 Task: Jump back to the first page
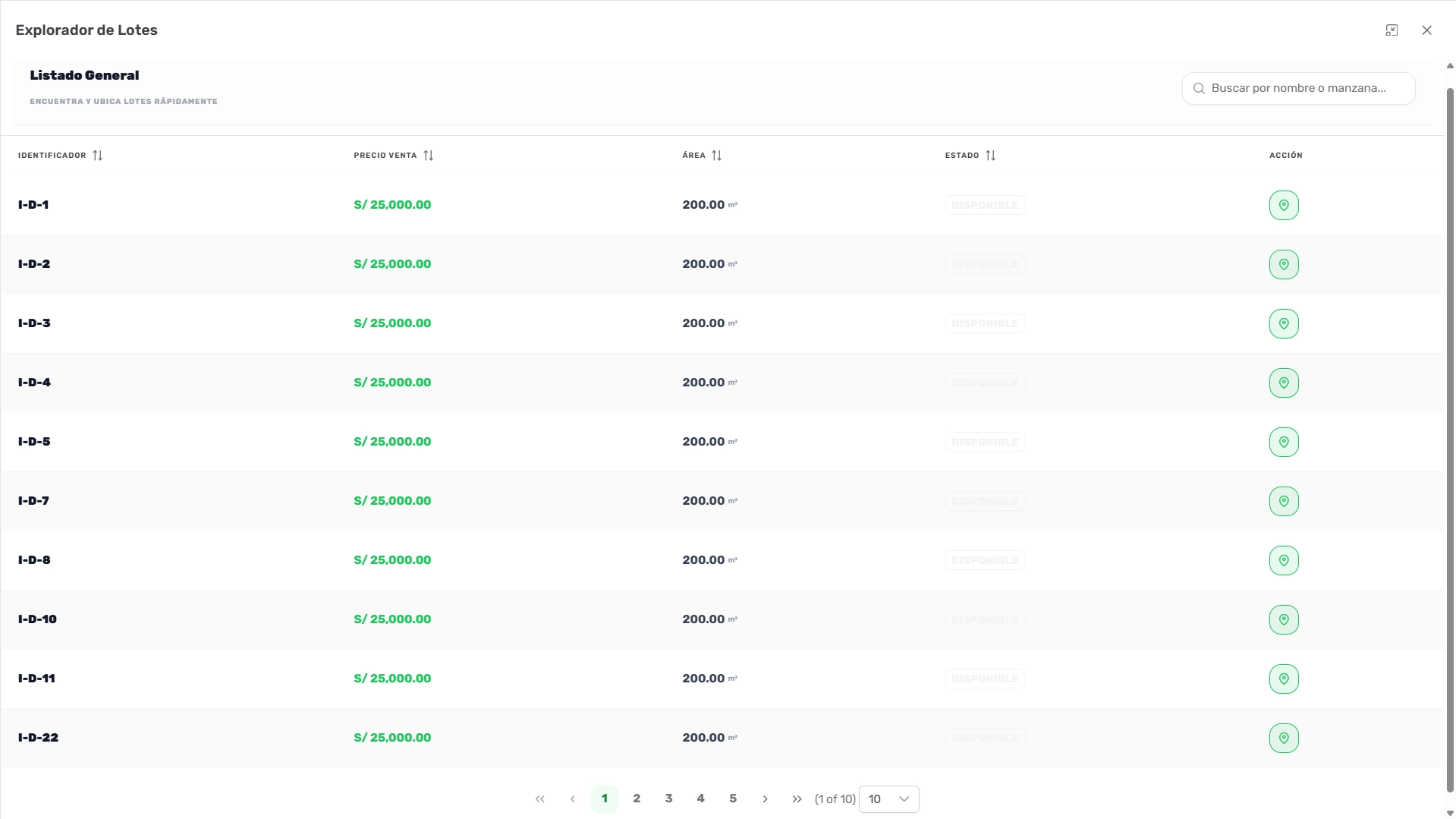click(540, 799)
